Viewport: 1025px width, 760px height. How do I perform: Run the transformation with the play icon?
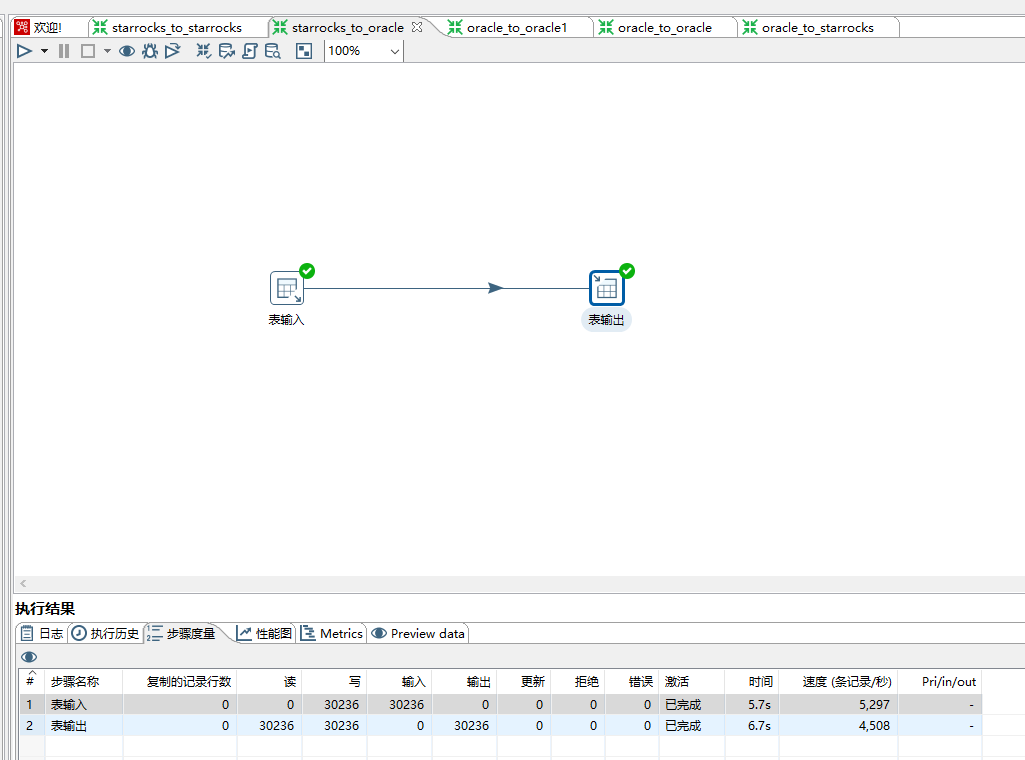pos(24,51)
